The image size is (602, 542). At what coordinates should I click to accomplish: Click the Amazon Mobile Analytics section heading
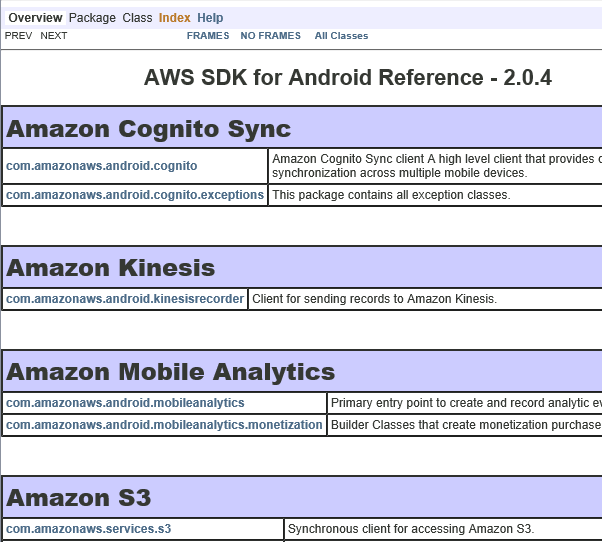[x=171, y=372]
